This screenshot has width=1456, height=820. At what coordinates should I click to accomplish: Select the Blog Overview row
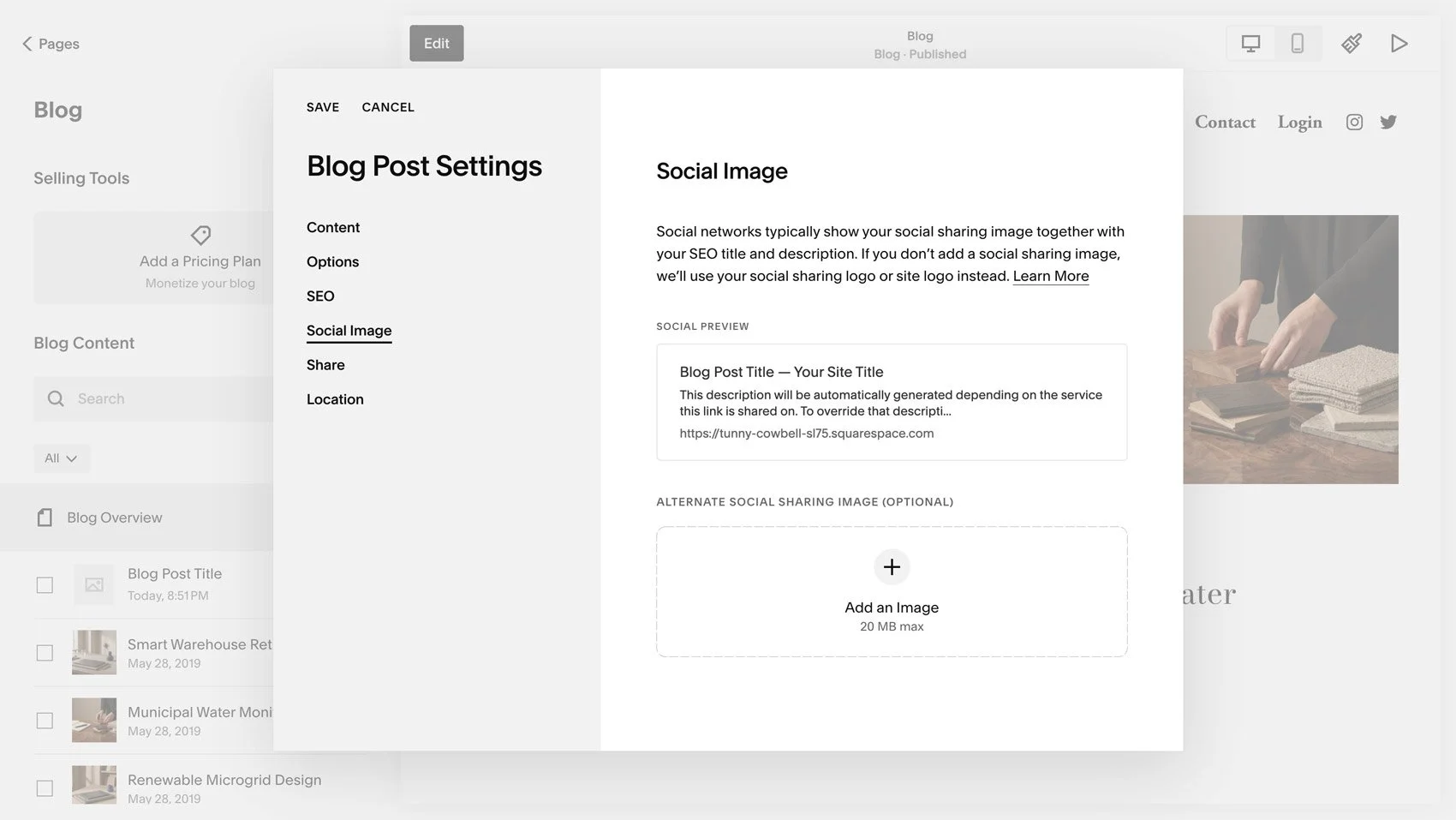click(137, 518)
